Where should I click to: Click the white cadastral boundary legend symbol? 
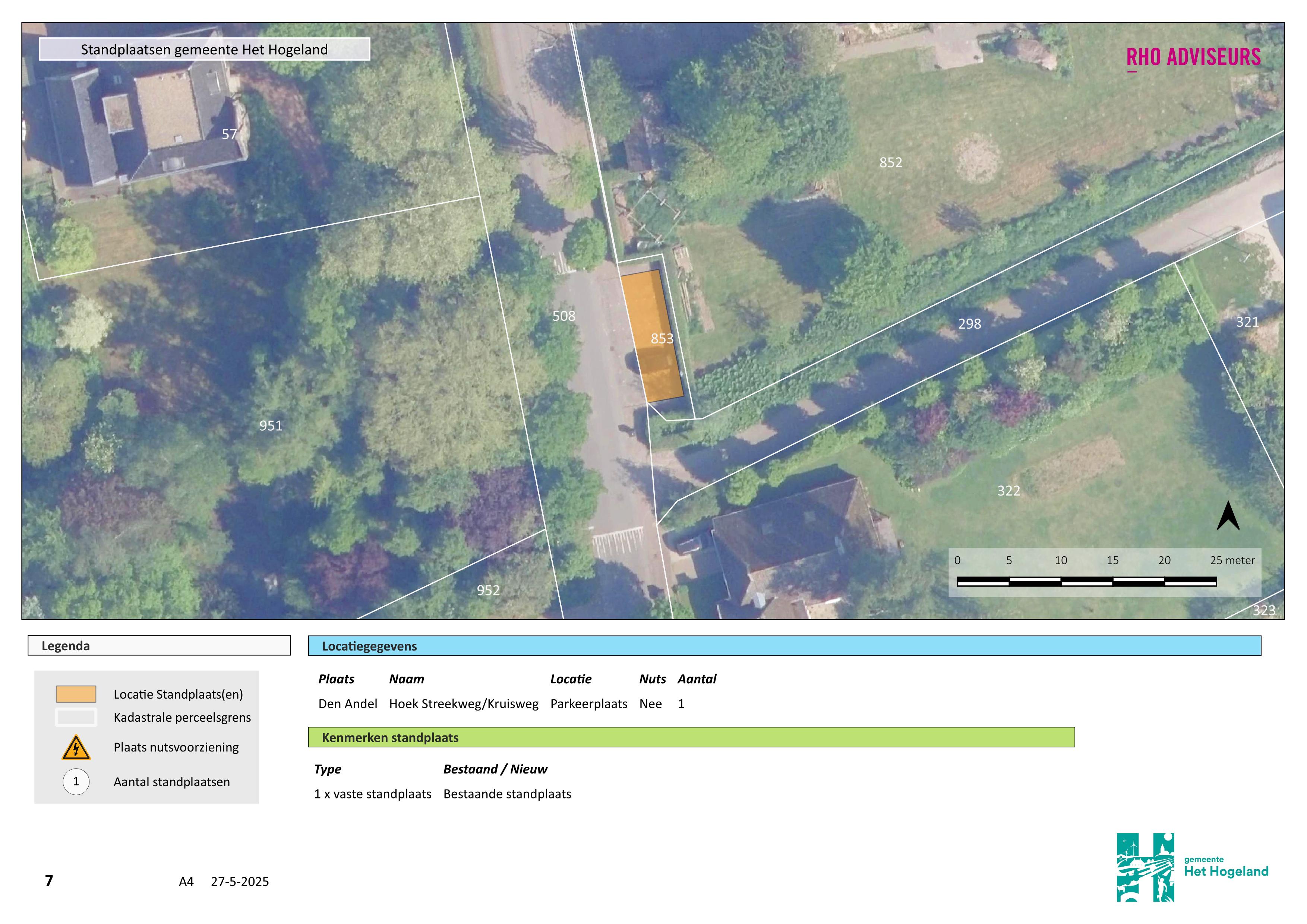pos(76,718)
